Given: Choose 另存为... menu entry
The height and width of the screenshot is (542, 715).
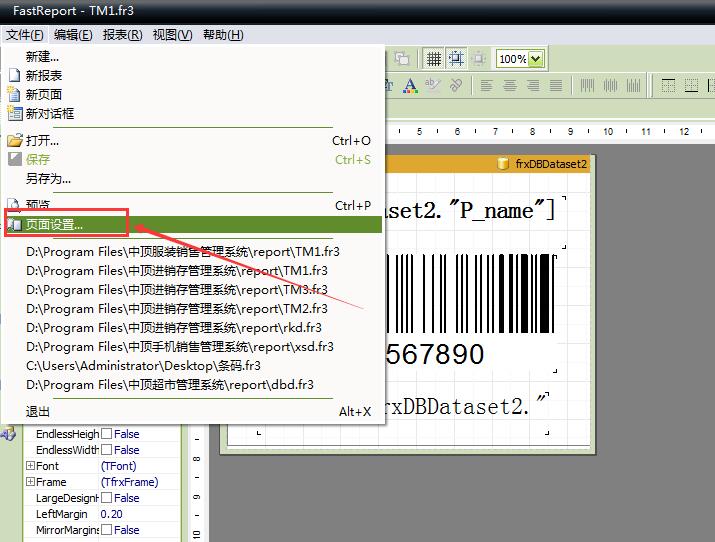Looking at the screenshot, I should pos(193,178).
